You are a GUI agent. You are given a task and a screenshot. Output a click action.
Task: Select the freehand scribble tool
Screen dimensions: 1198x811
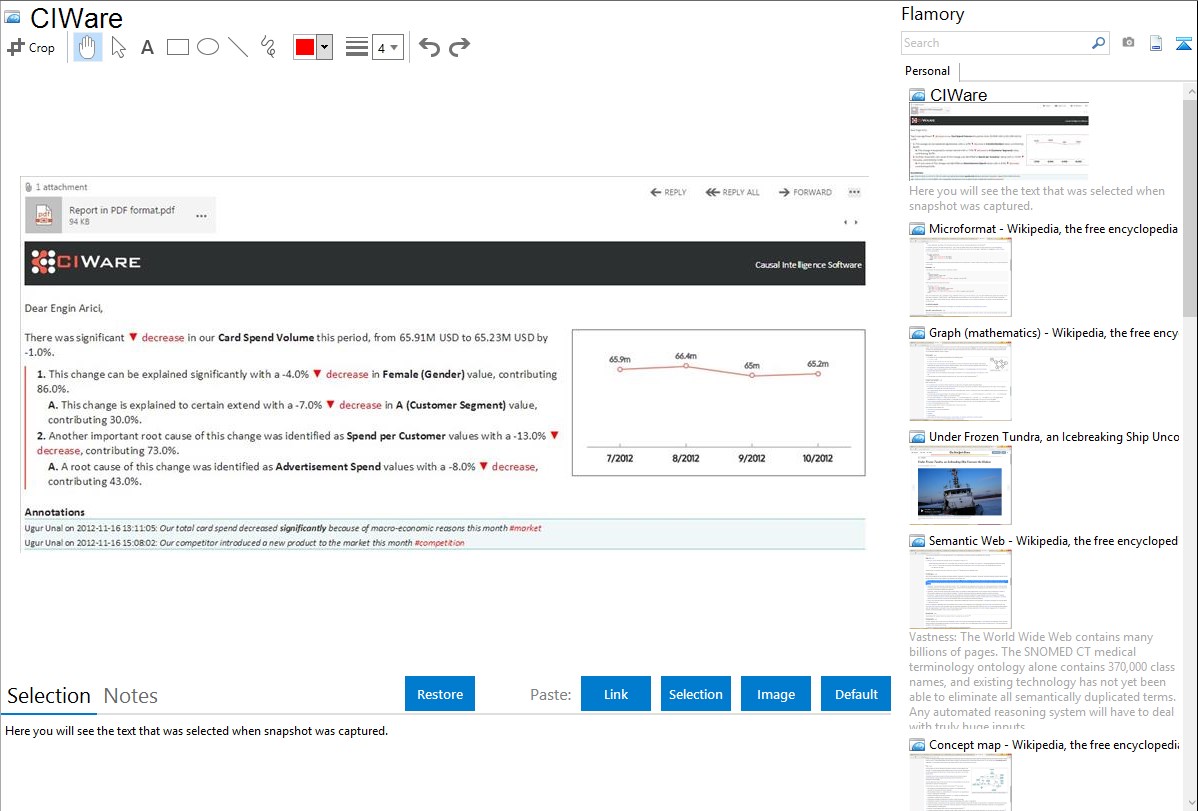tap(268, 47)
